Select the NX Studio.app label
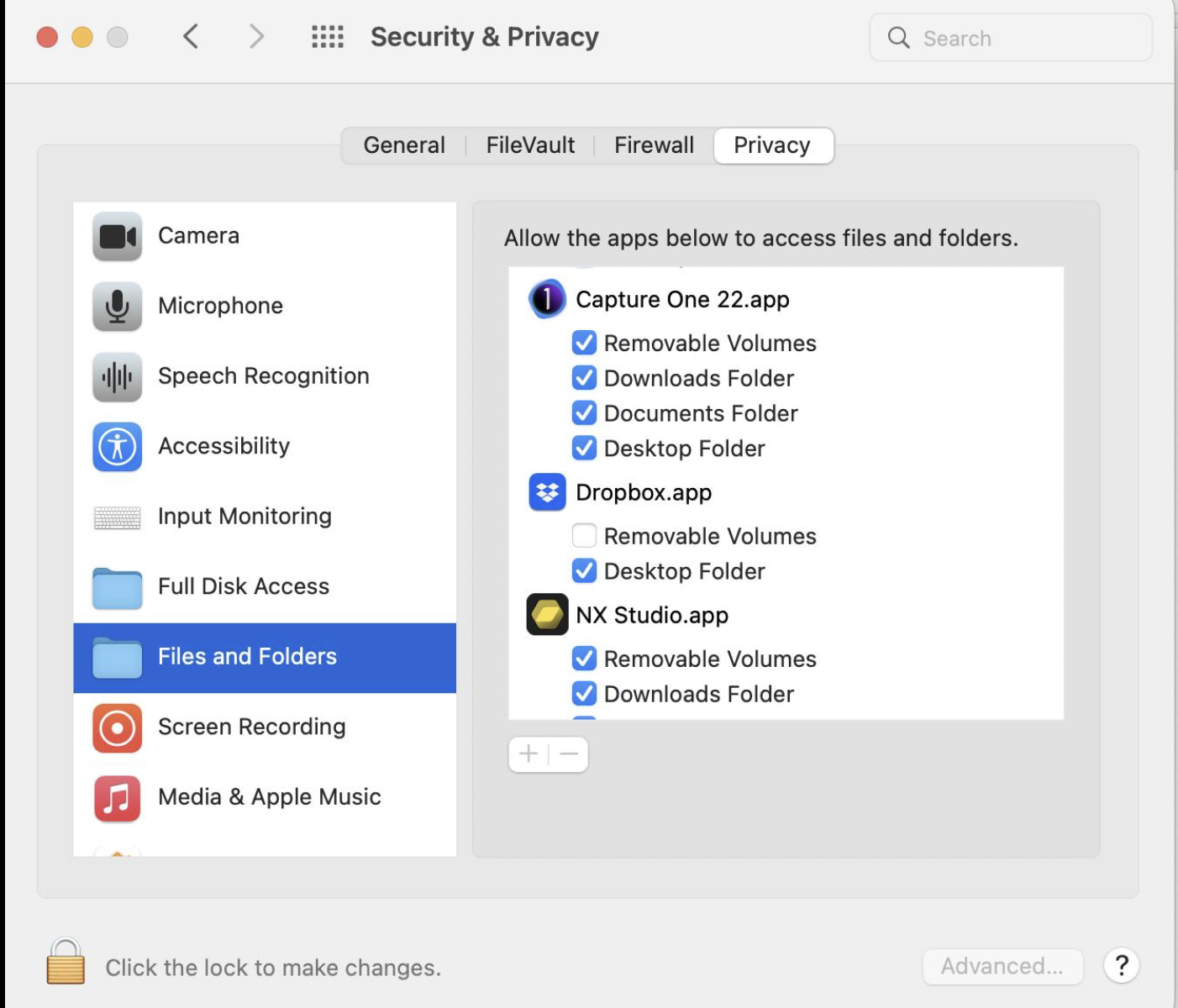Screen dimensions: 1178x1008 coord(652,616)
